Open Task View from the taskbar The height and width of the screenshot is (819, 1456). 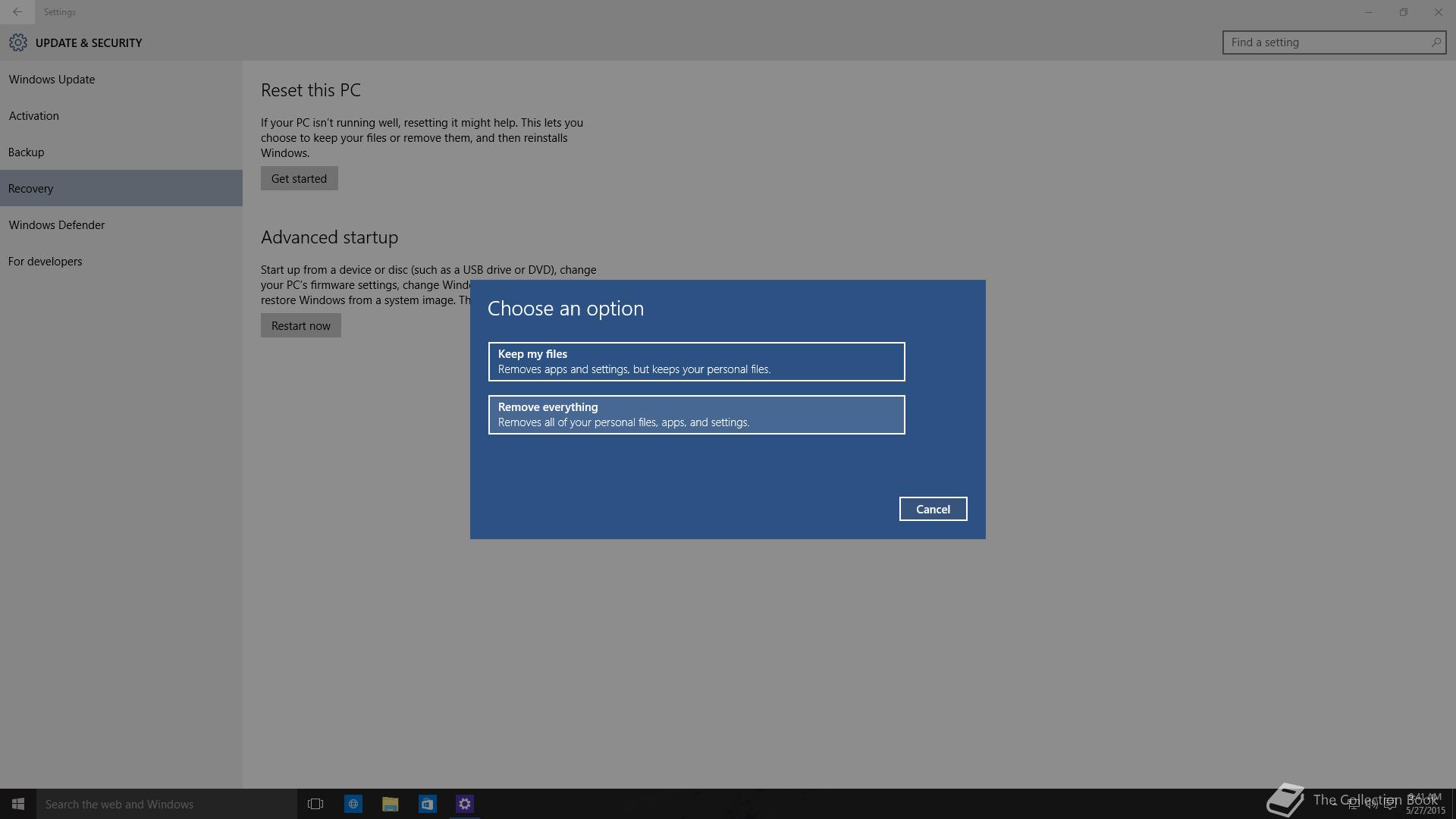point(315,804)
